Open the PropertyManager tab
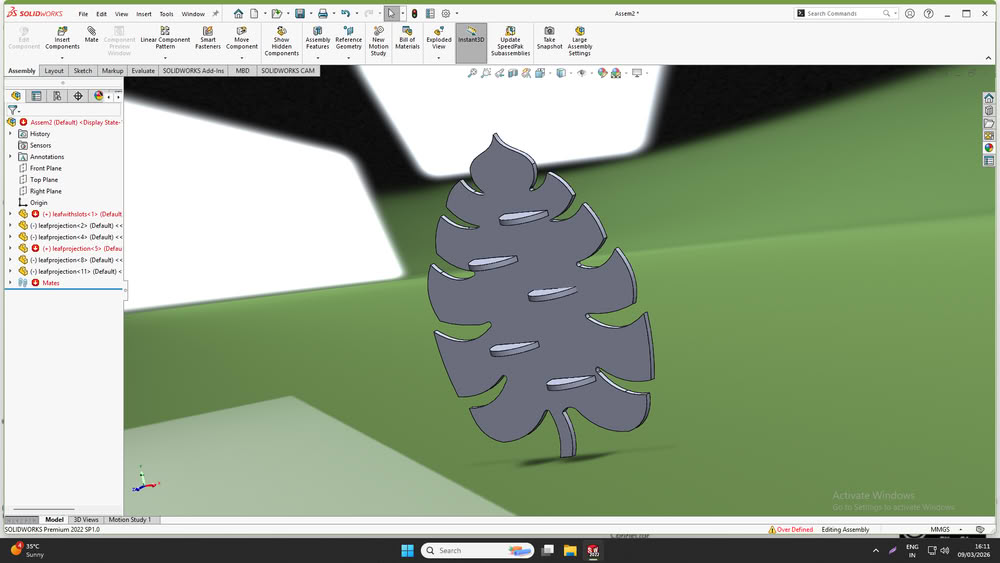Image resolution: width=1000 pixels, height=563 pixels. (x=36, y=96)
